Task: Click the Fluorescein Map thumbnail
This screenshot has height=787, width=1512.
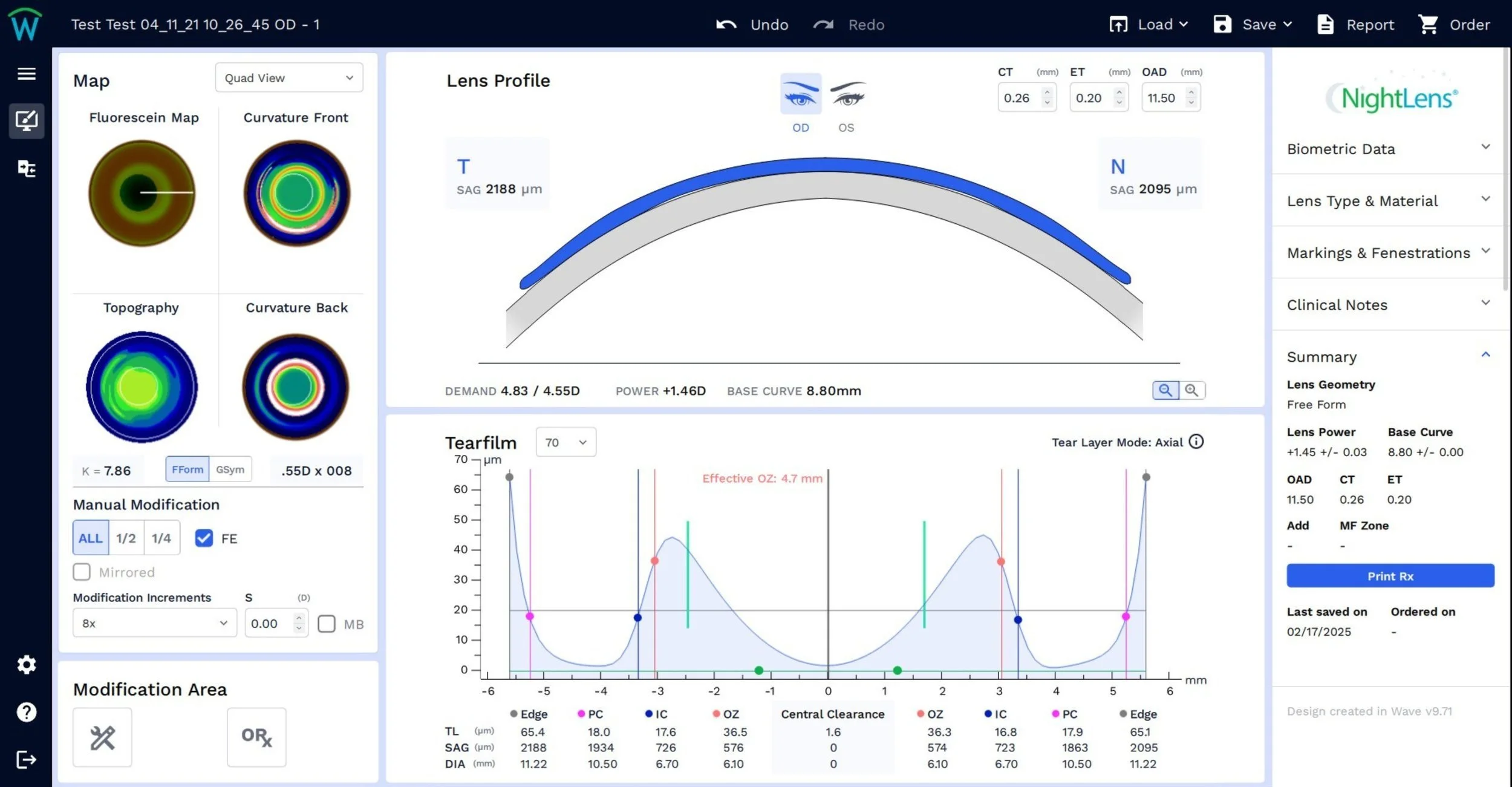Action: pyautogui.click(x=142, y=193)
